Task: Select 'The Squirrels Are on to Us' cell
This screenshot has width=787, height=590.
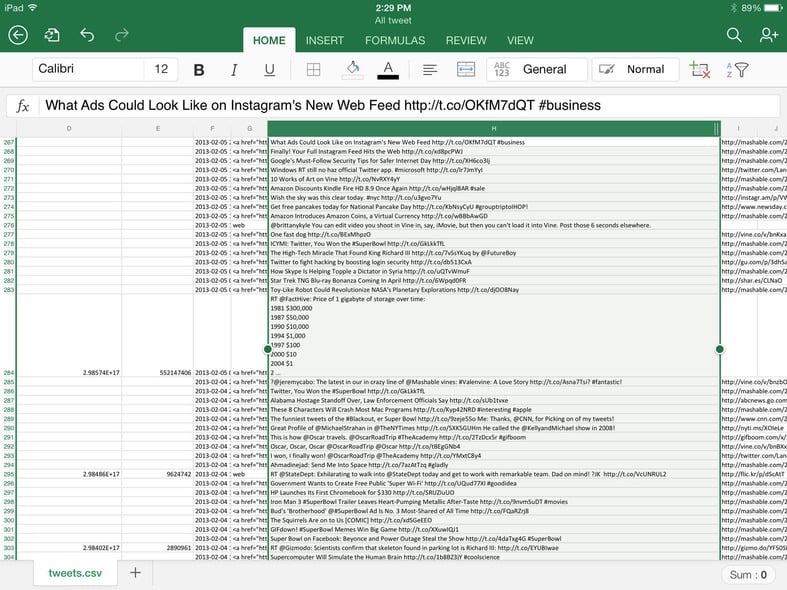Action: (494, 520)
